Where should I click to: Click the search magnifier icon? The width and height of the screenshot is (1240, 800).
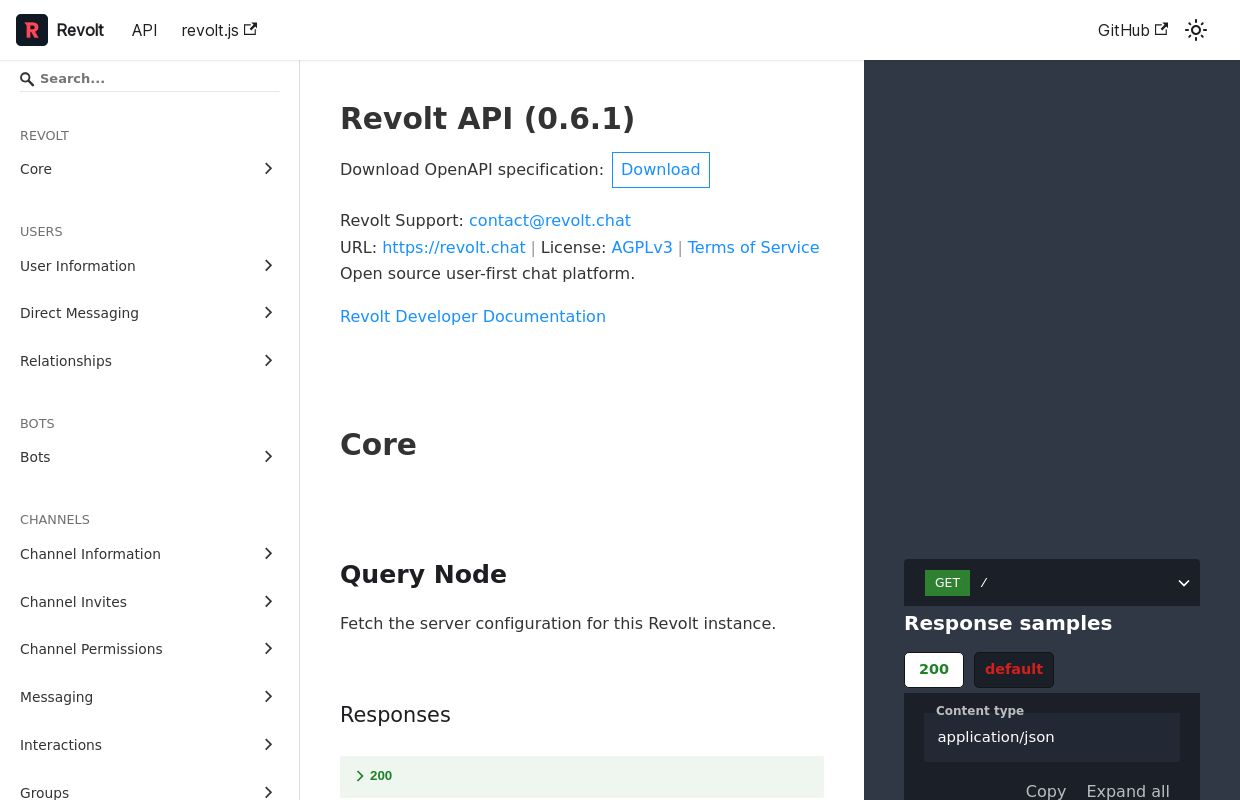[x=27, y=79]
